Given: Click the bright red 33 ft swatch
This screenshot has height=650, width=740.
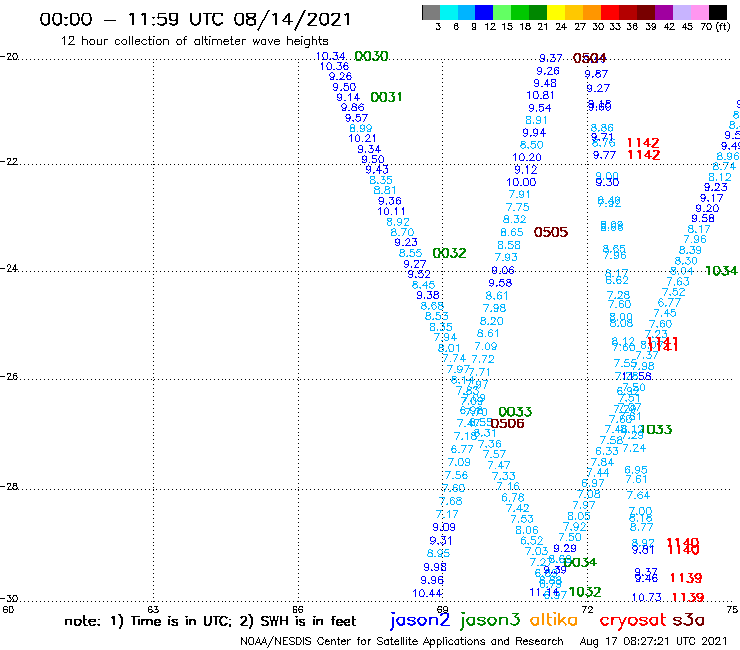Looking at the screenshot, I should tap(610, 12).
